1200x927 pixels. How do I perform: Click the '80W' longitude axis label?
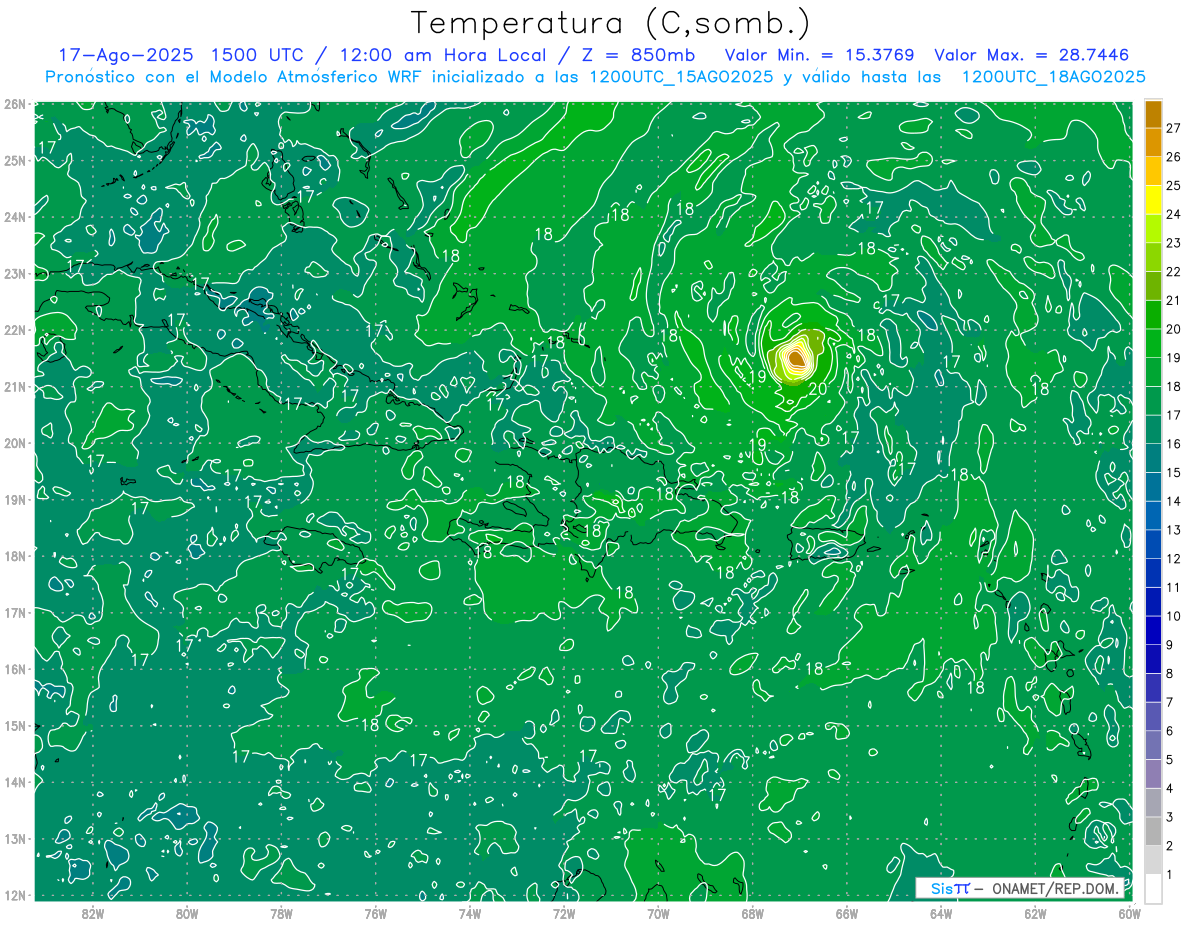click(x=187, y=912)
